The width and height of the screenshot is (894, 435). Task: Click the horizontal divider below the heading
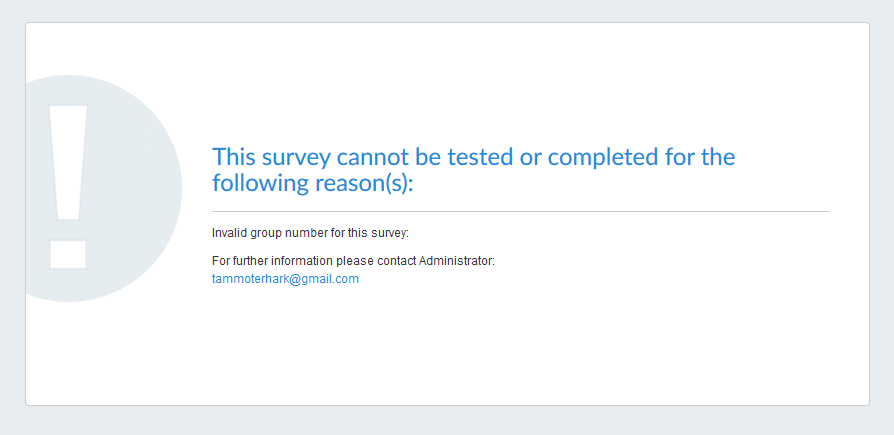520,212
